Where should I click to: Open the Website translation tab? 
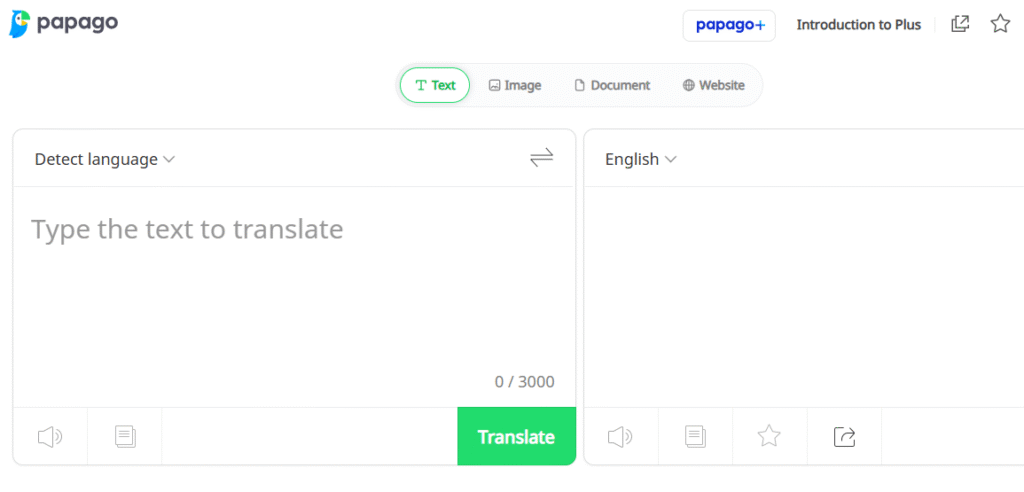pyautogui.click(x=713, y=85)
